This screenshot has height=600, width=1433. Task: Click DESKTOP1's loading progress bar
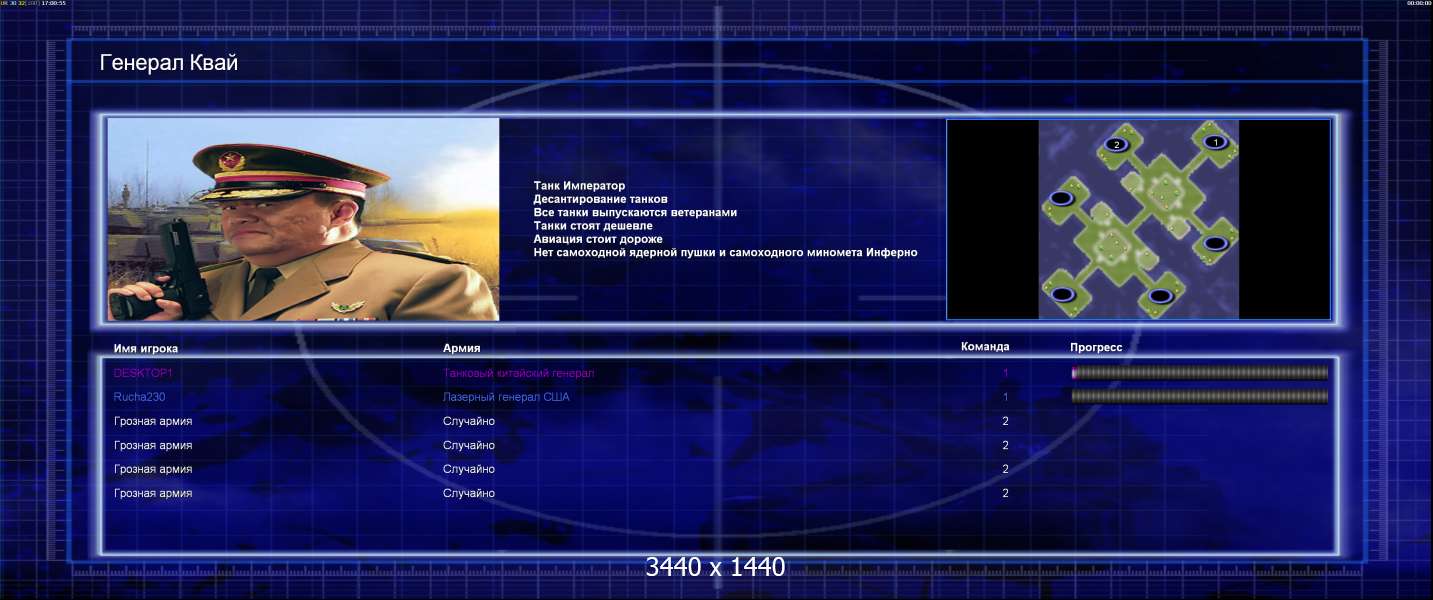[x=1199, y=373]
